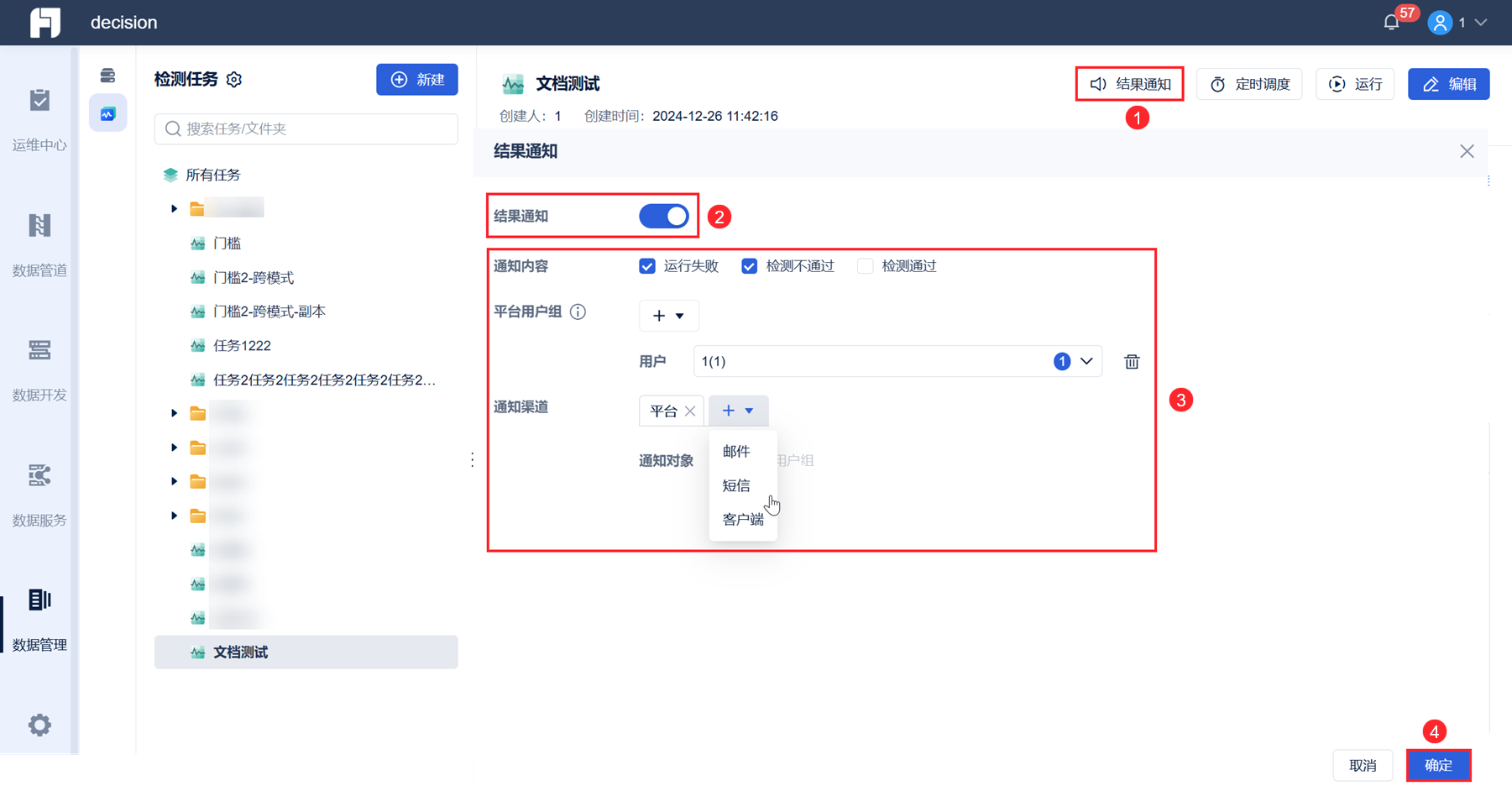Click the 门槛 task waveform icon
The image size is (1512, 791).
click(x=198, y=244)
